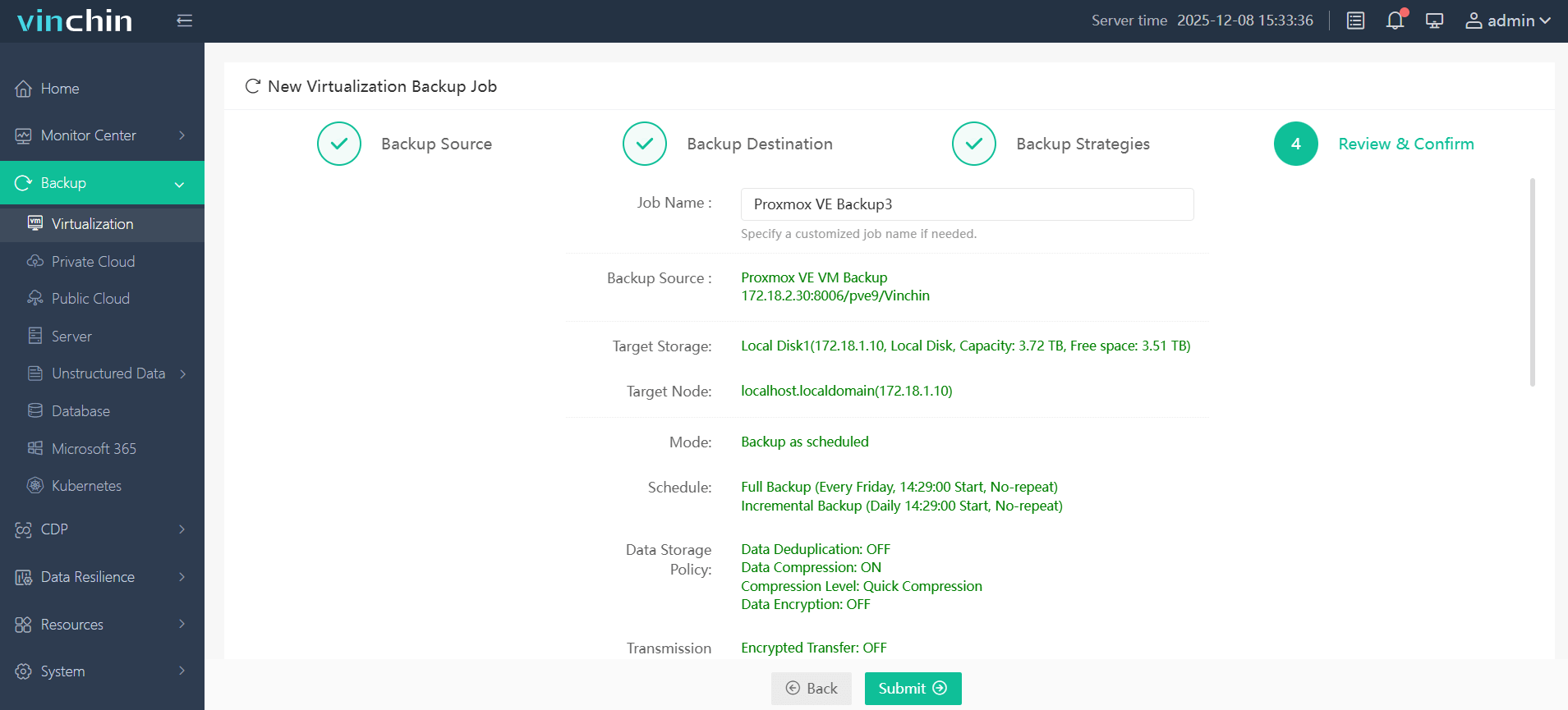
Task: Click the monitor screen icon in header
Action: pos(1434,21)
